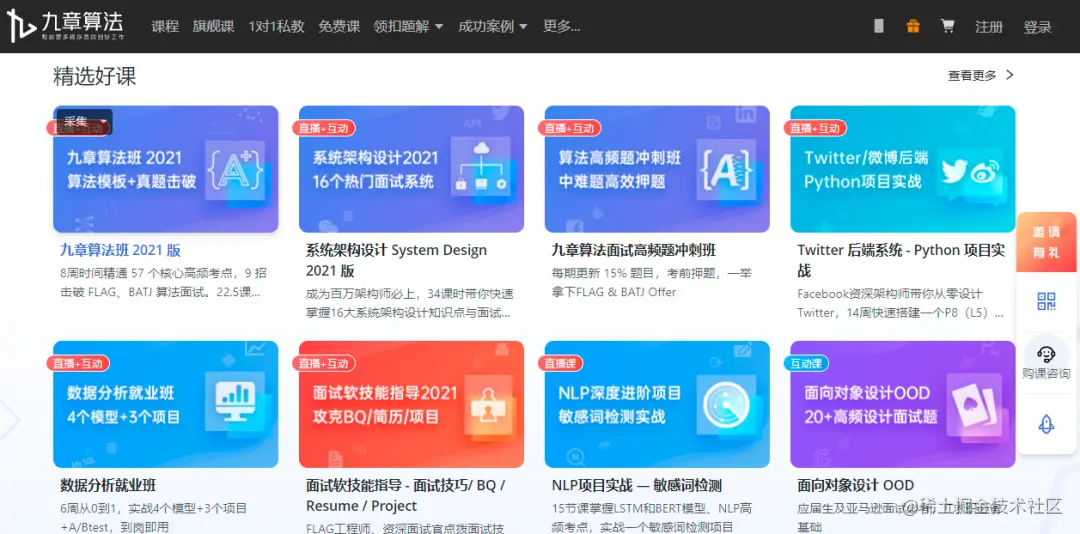Click the 购课咨询 headset icon
The width and height of the screenshot is (1080, 534).
1046,354
